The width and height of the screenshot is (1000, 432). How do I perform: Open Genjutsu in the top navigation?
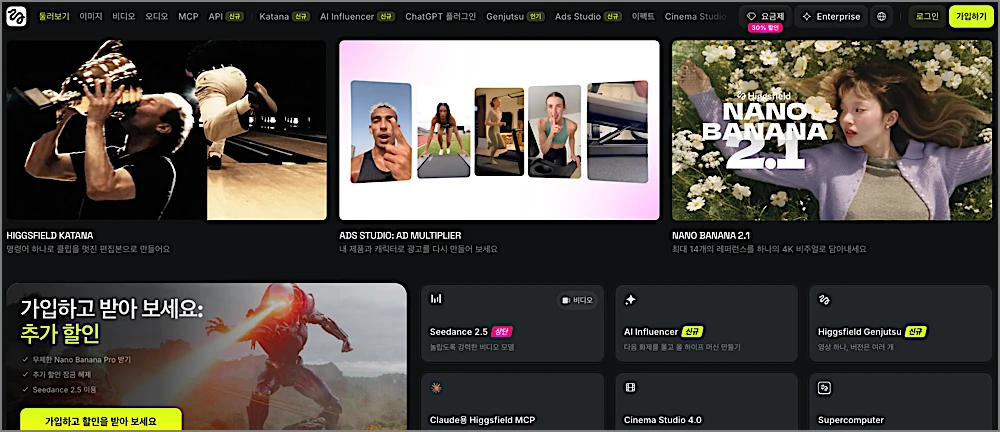point(515,17)
